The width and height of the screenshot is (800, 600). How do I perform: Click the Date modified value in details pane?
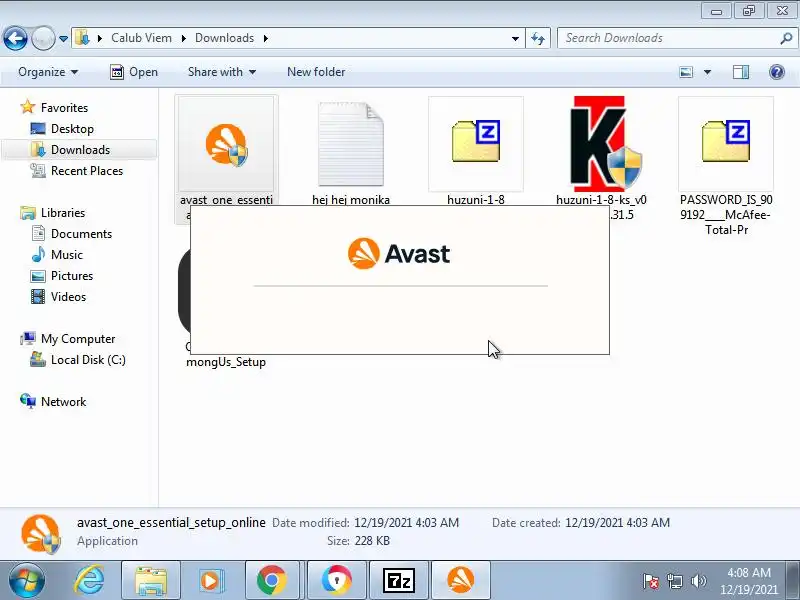tap(407, 522)
